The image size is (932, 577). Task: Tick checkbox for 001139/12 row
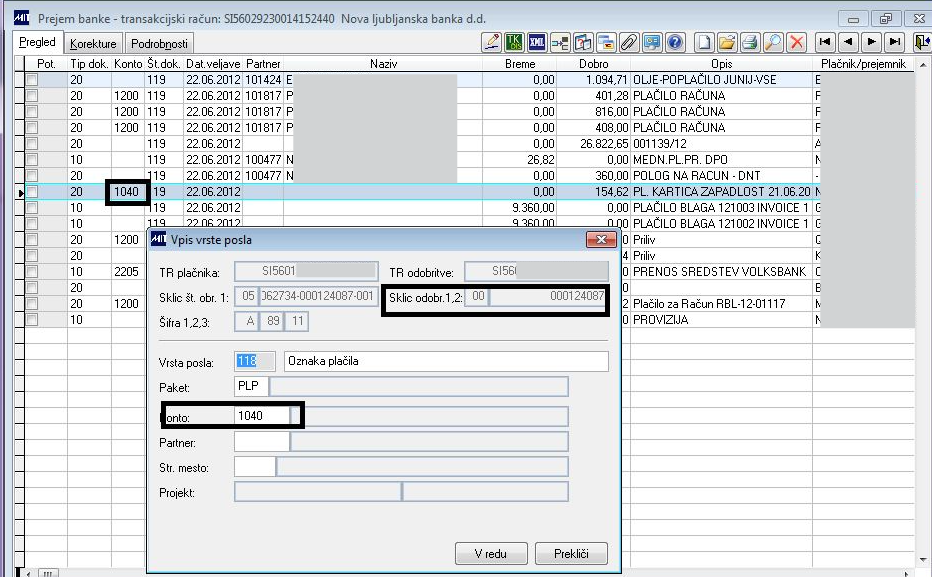(32, 144)
